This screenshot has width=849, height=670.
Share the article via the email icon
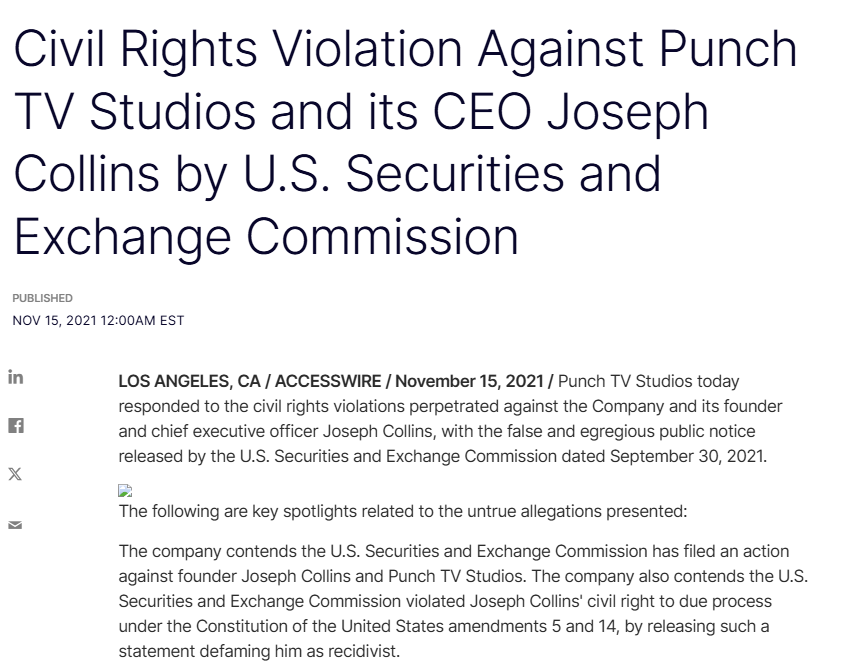click(15, 525)
